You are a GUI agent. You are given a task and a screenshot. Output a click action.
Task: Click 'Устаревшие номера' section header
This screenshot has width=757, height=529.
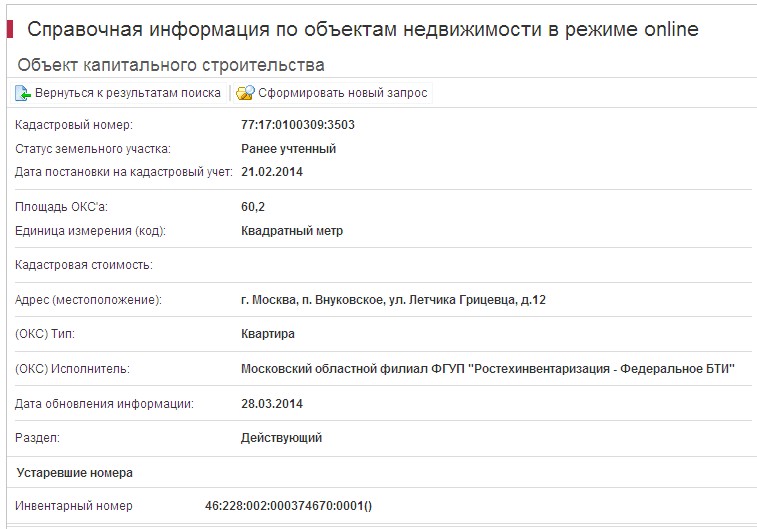[75, 473]
